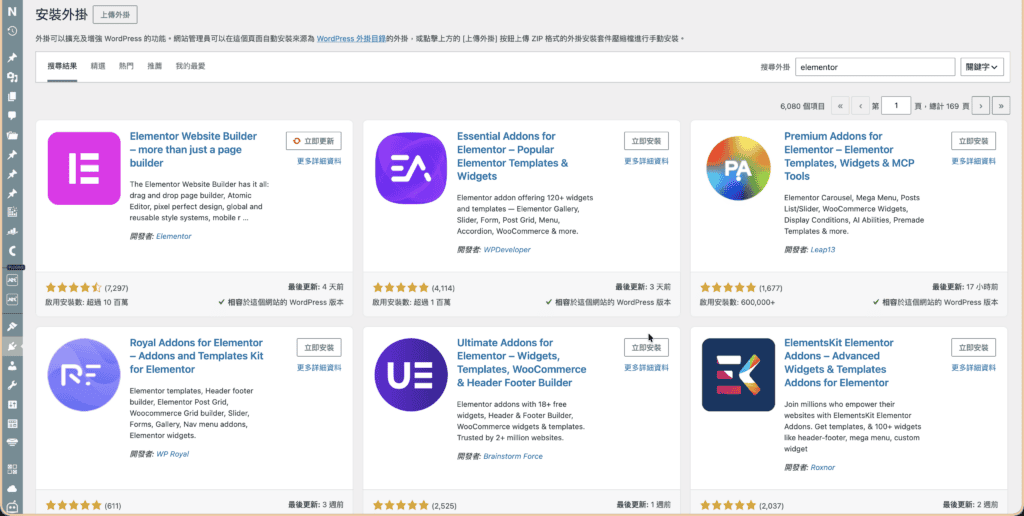Open the 關鍵字 search type dropdown
The image size is (1024, 516).
click(982, 67)
